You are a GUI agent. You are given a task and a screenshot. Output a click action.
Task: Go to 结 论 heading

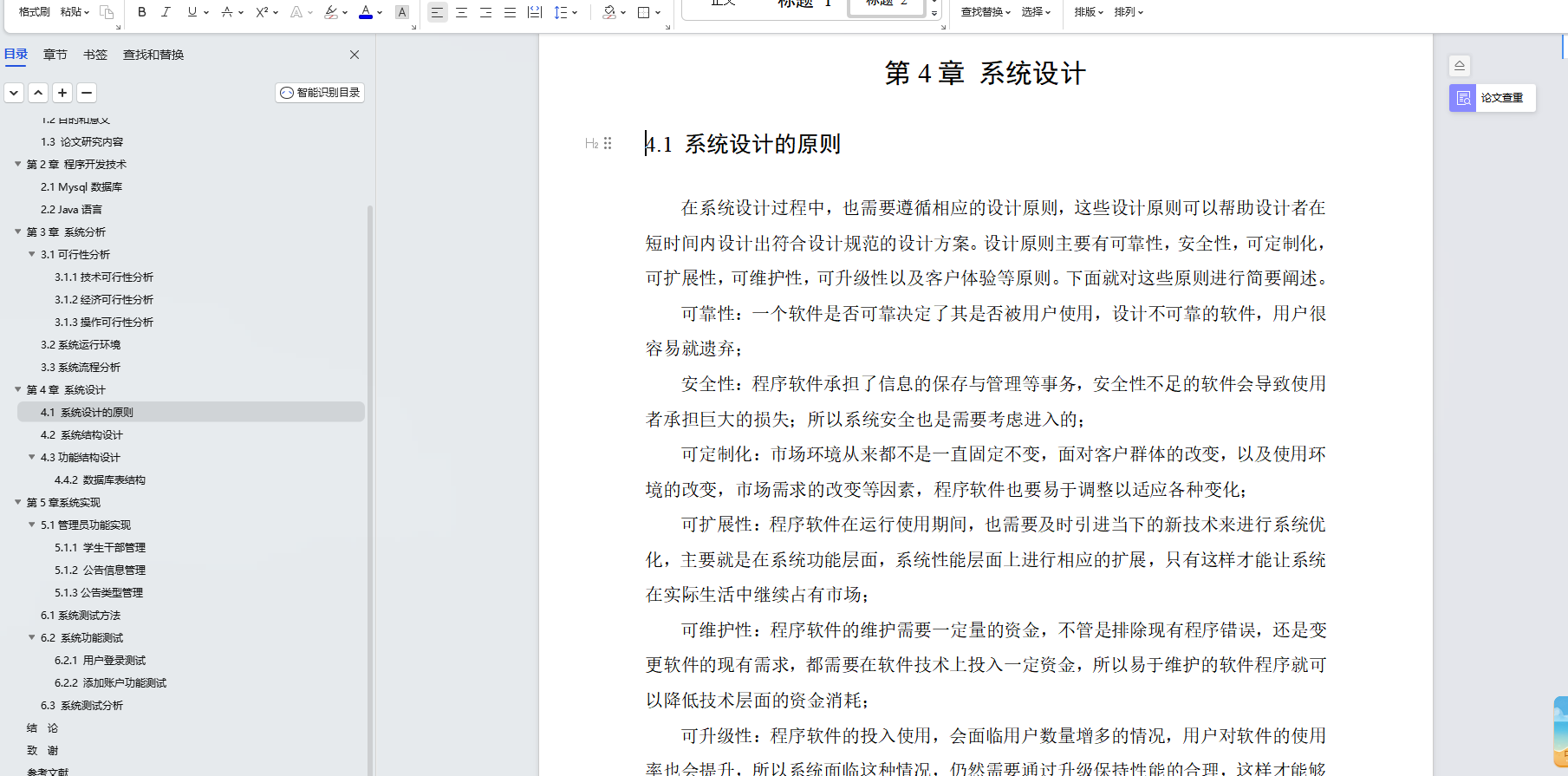point(42,727)
